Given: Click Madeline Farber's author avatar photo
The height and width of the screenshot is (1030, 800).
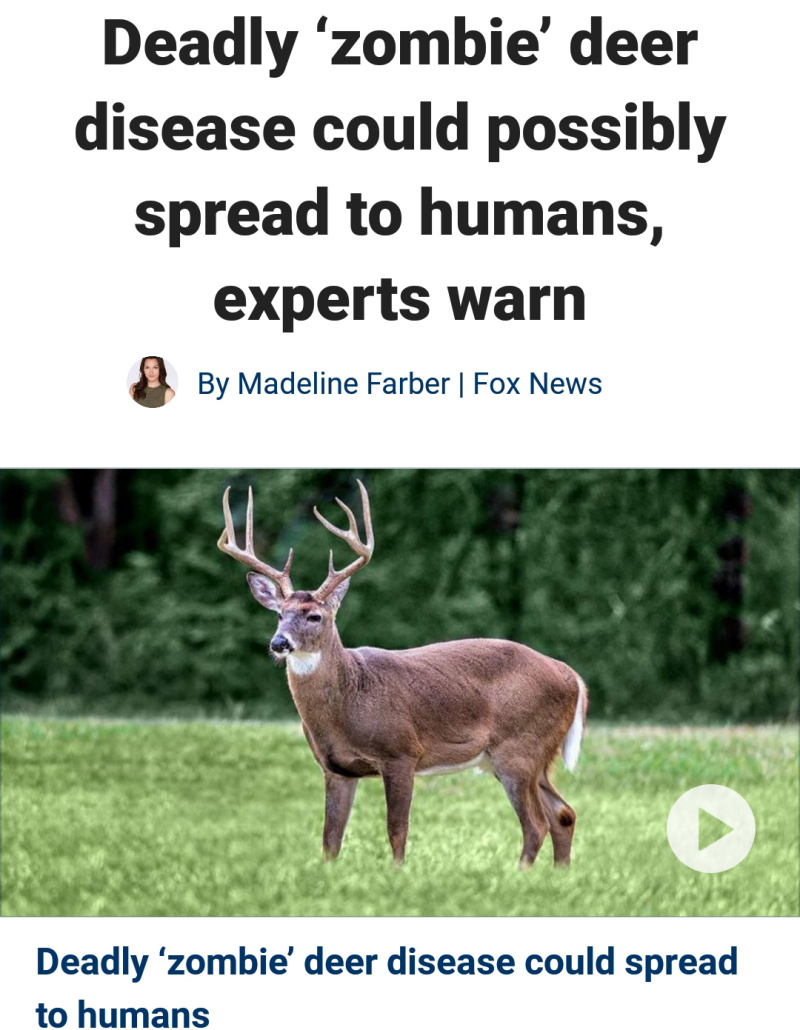Looking at the screenshot, I should click(152, 382).
